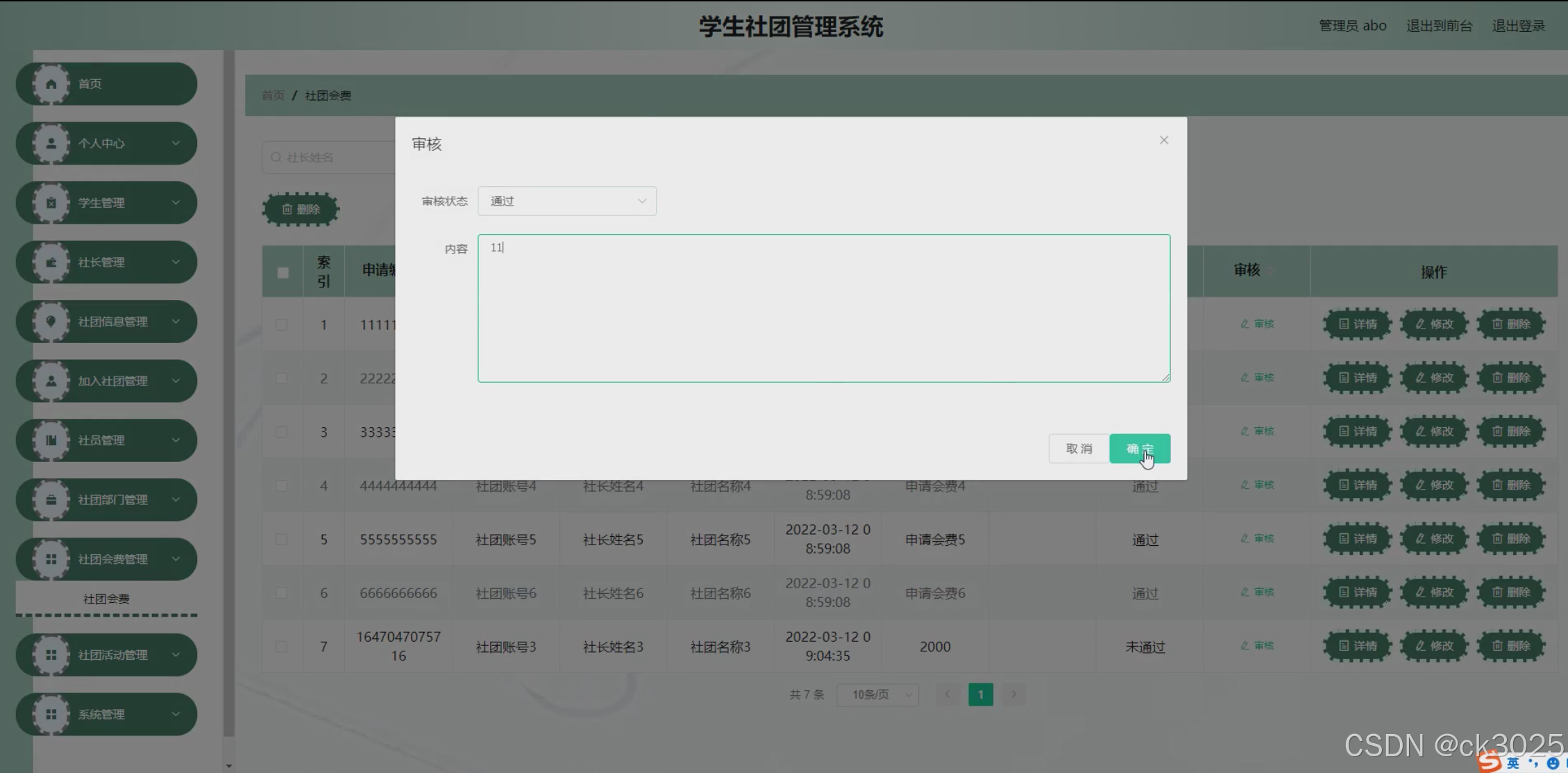Click the Sogou input method tray icon
This screenshot has height=773, width=1568.
[1489, 762]
